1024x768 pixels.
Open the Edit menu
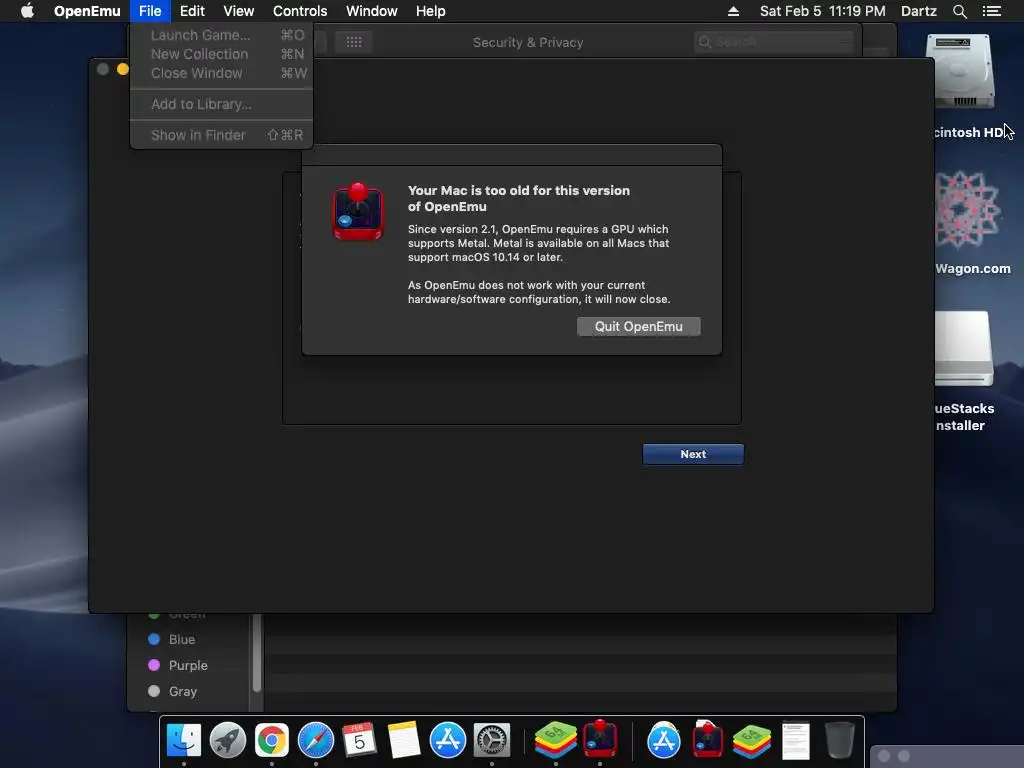[x=192, y=11]
